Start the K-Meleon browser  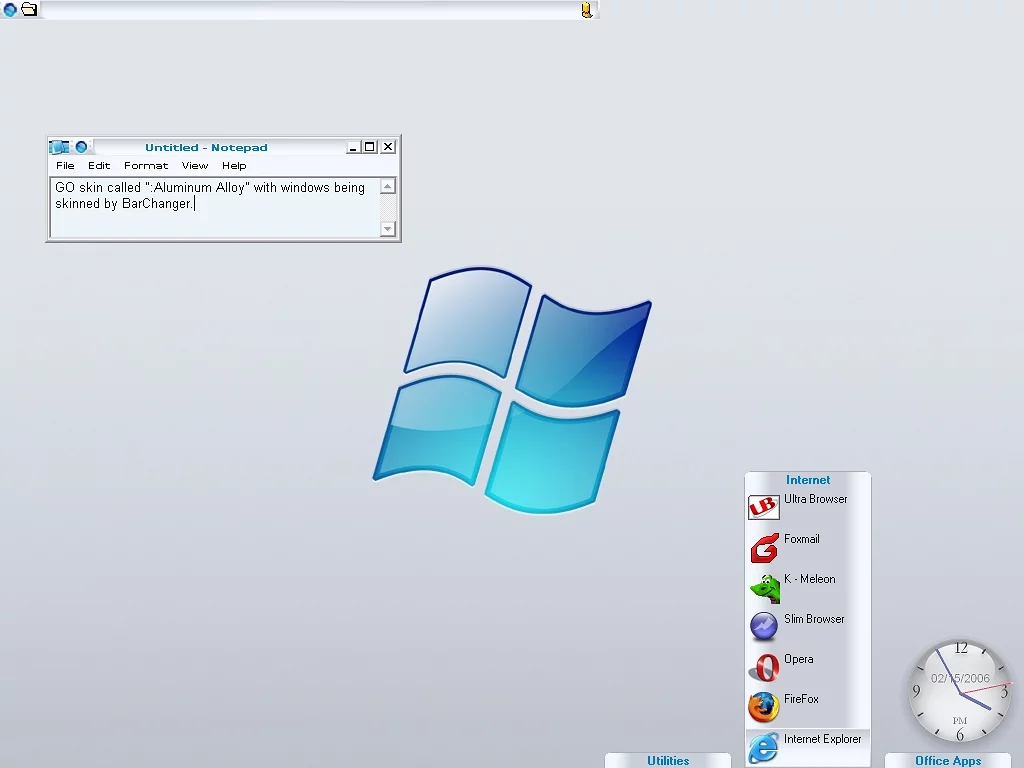[764, 588]
